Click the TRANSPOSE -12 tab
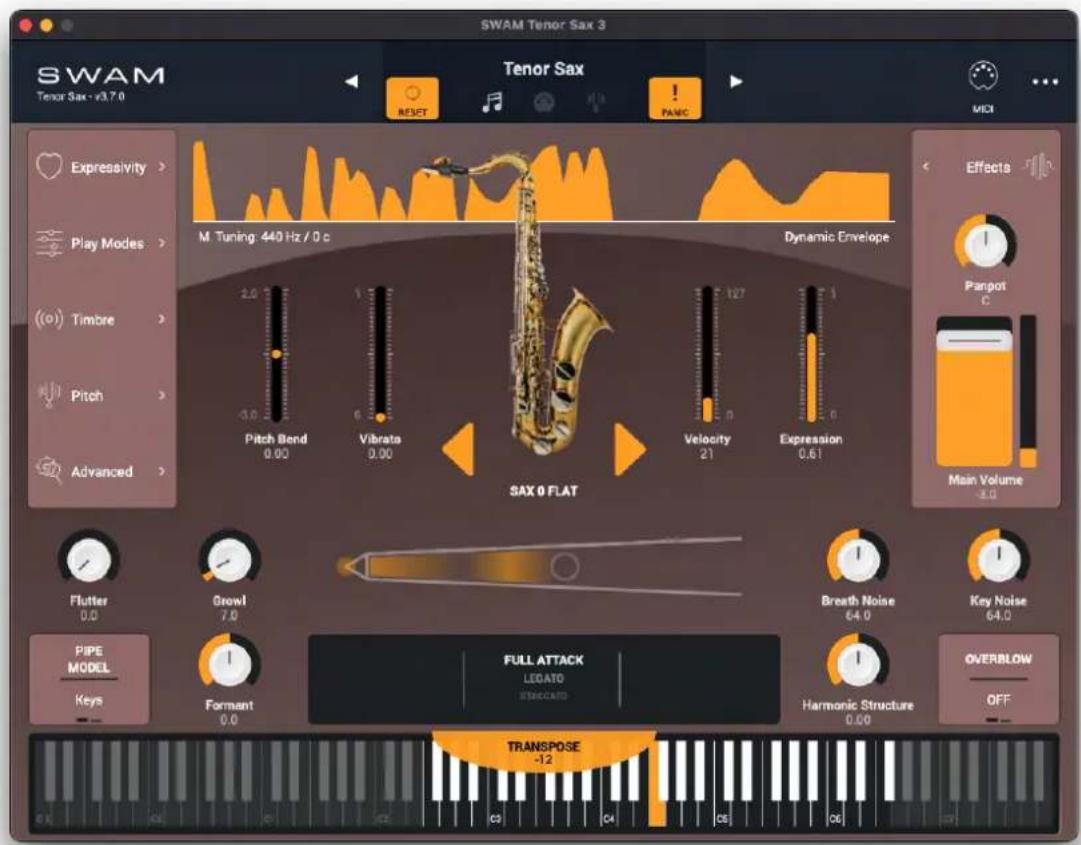The image size is (1081, 845). tap(543, 751)
